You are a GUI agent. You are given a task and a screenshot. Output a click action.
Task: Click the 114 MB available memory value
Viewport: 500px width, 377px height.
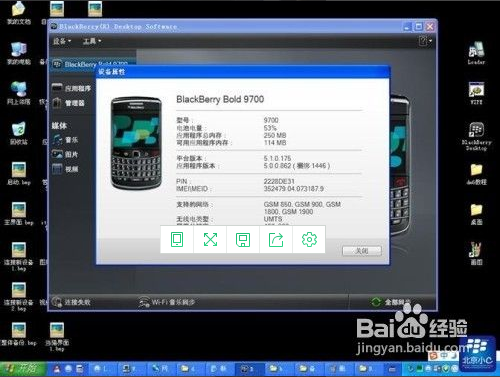coord(275,143)
